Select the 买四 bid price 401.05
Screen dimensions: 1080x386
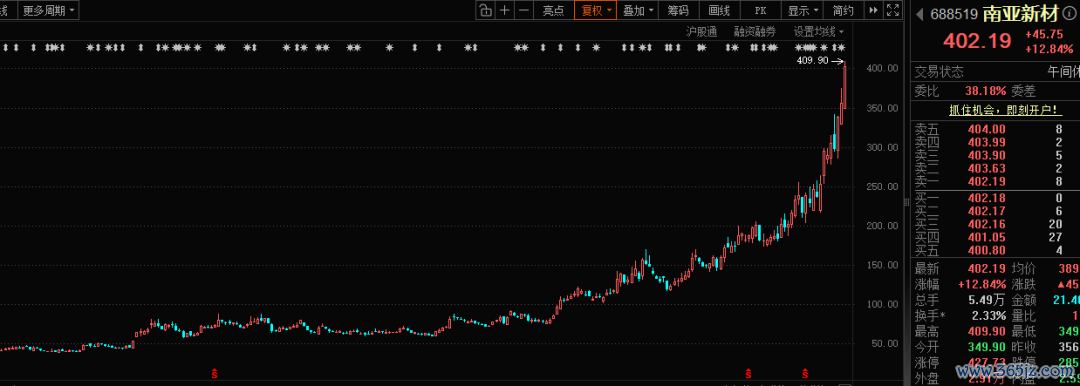[x=986, y=237]
